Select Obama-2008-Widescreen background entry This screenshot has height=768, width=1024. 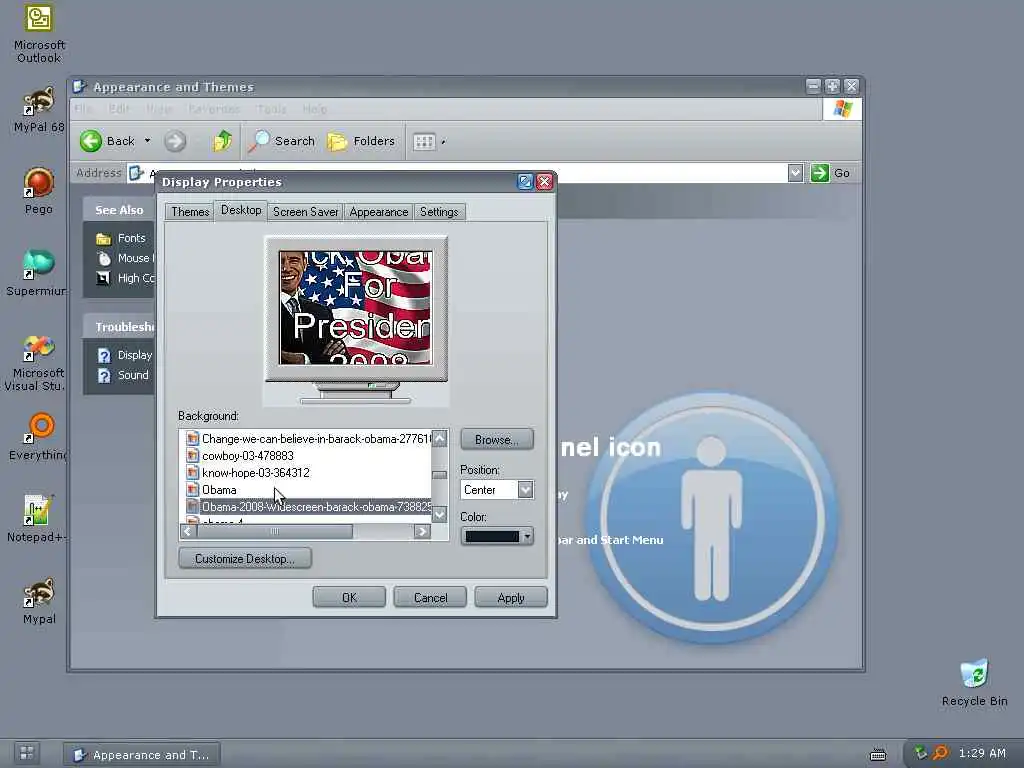point(308,507)
